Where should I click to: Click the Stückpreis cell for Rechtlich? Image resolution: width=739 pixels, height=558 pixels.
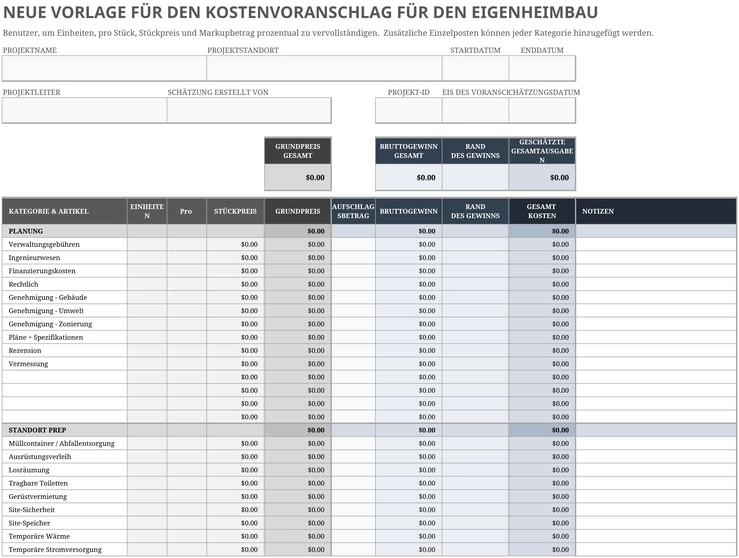pyautogui.click(x=235, y=284)
